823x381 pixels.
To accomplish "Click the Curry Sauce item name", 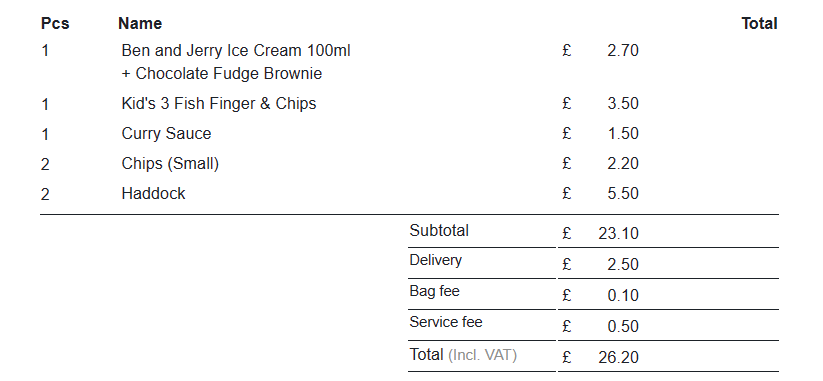I will (x=166, y=133).
